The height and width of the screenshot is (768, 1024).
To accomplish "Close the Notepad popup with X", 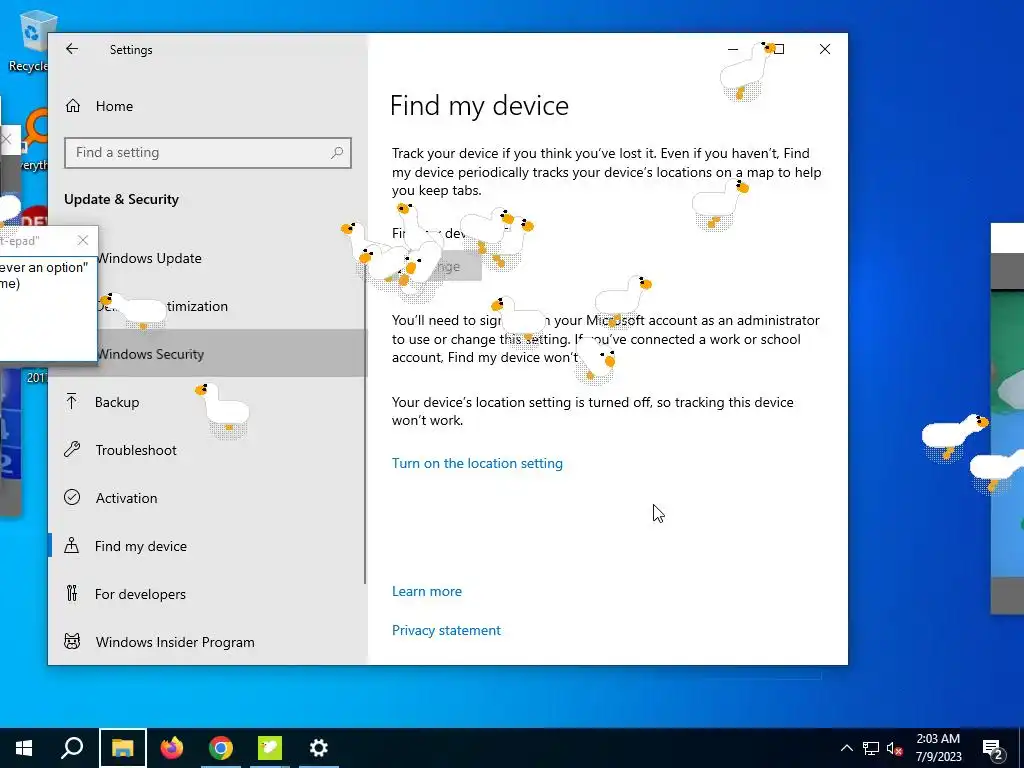I will [82, 240].
